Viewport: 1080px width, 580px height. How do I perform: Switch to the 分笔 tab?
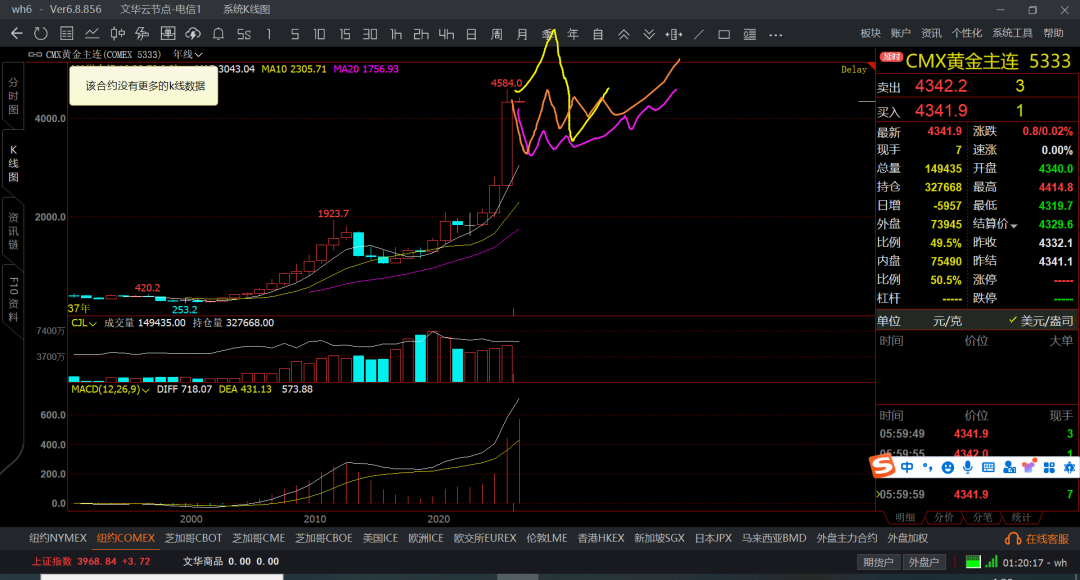982,517
